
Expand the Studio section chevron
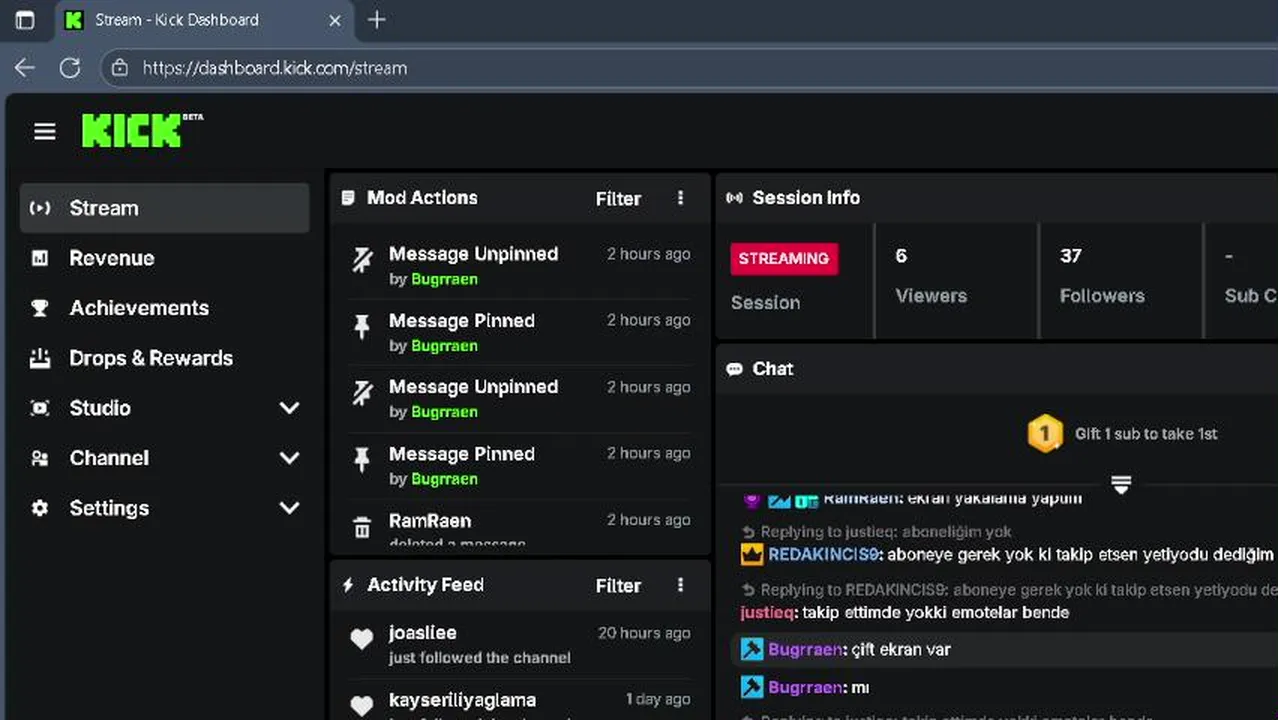point(289,408)
